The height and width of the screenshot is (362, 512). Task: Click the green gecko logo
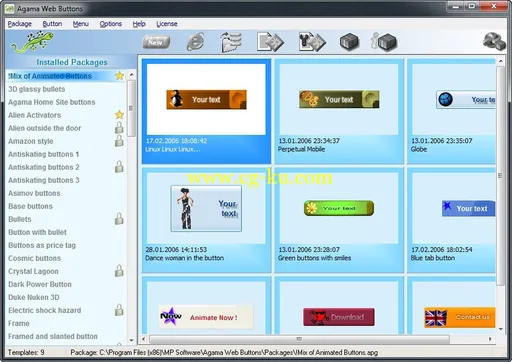click(32, 42)
